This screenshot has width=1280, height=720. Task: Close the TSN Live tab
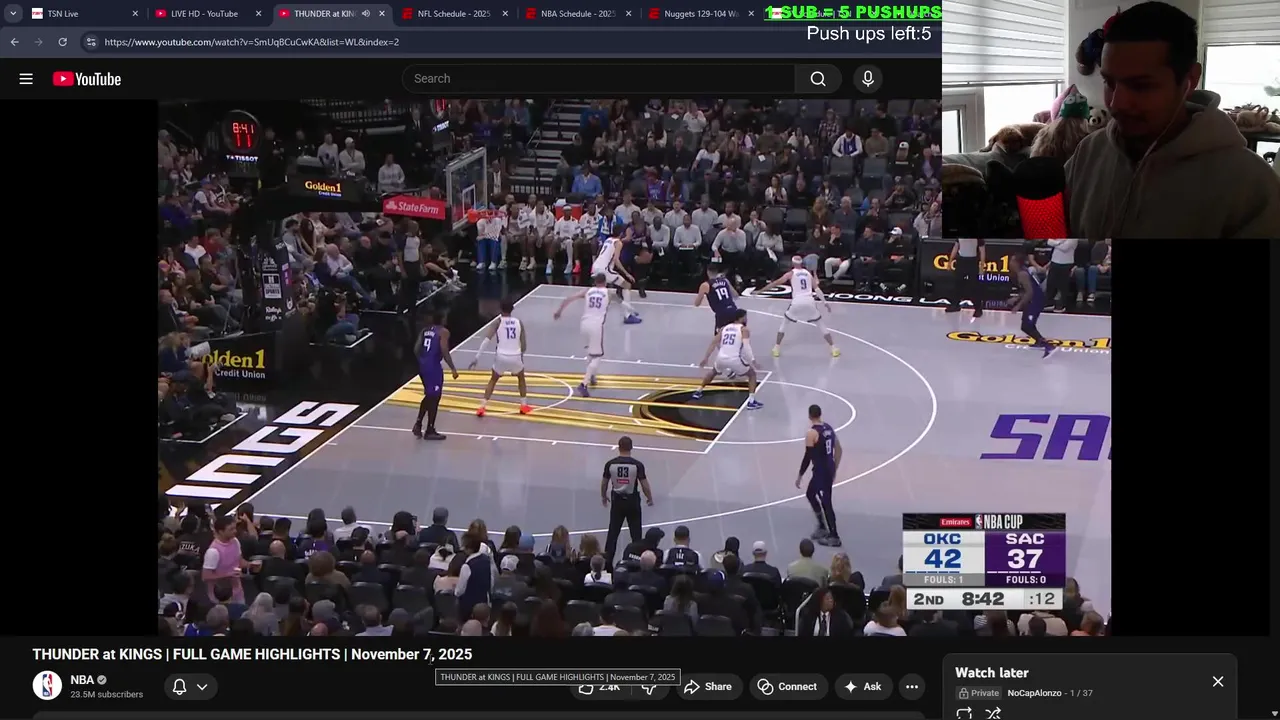(x=135, y=14)
